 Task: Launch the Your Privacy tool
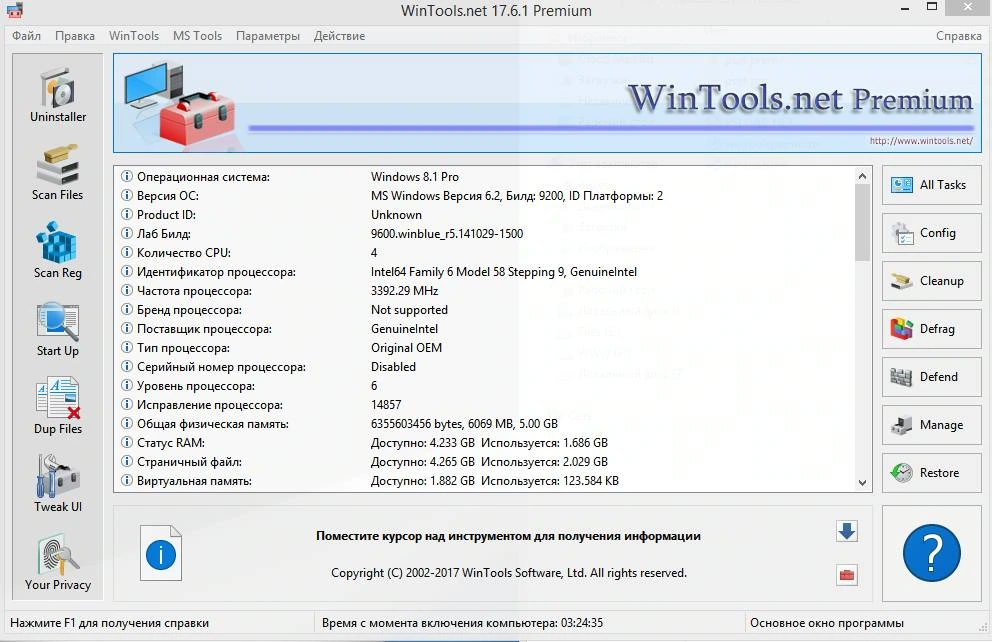click(58, 563)
